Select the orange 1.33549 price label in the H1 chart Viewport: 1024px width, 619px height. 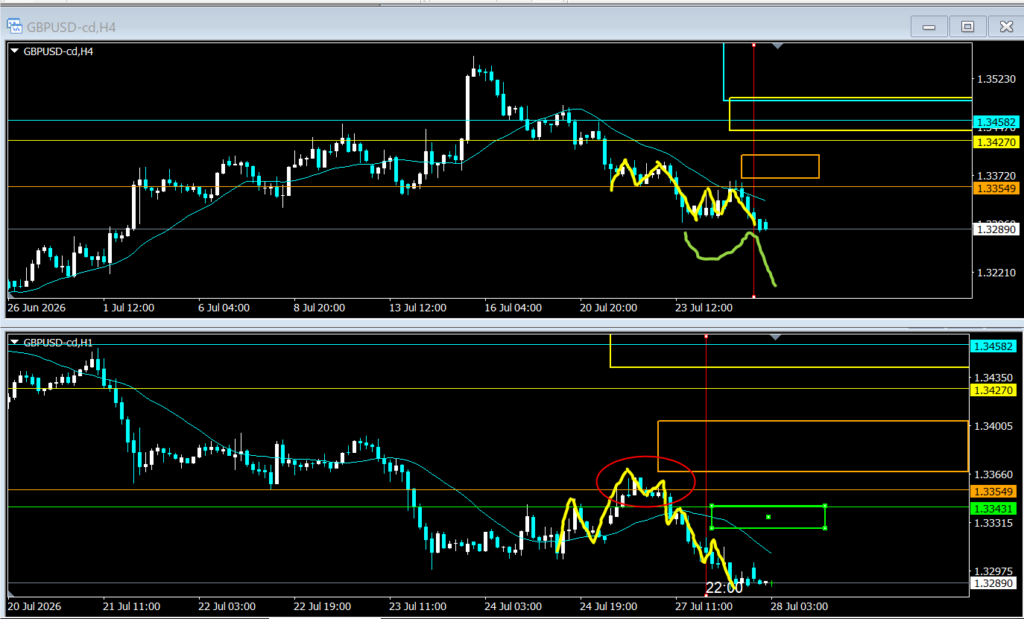click(x=993, y=491)
